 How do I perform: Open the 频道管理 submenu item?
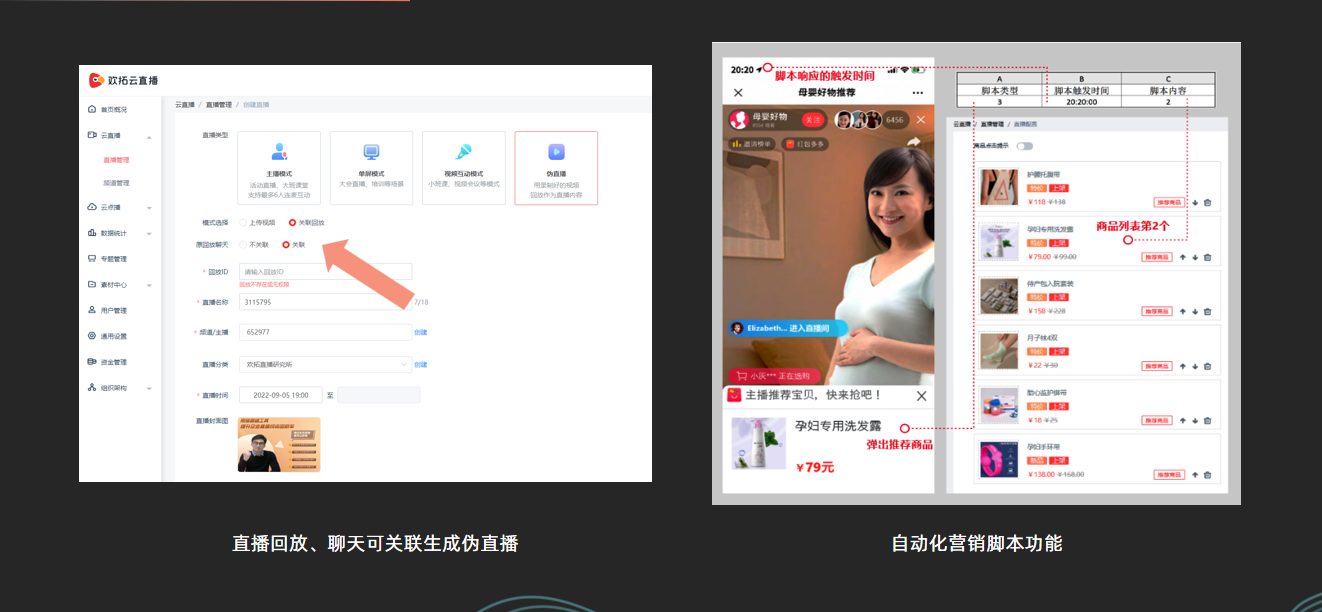pyautogui.click(x=116, y=183)
